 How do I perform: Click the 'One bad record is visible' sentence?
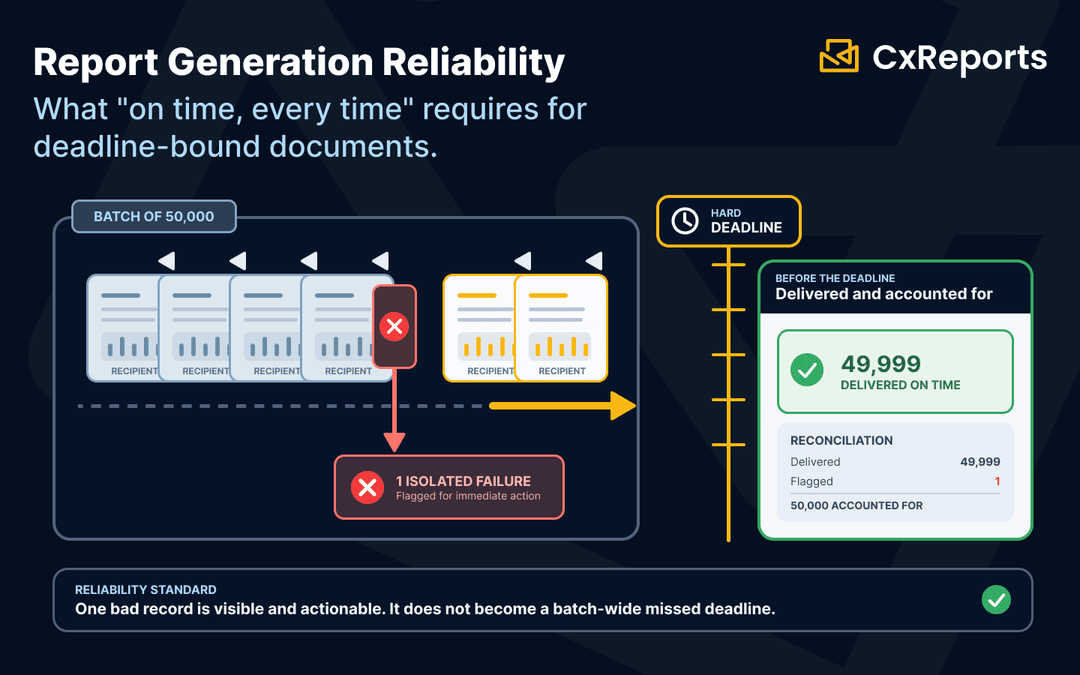pos(425,609)
